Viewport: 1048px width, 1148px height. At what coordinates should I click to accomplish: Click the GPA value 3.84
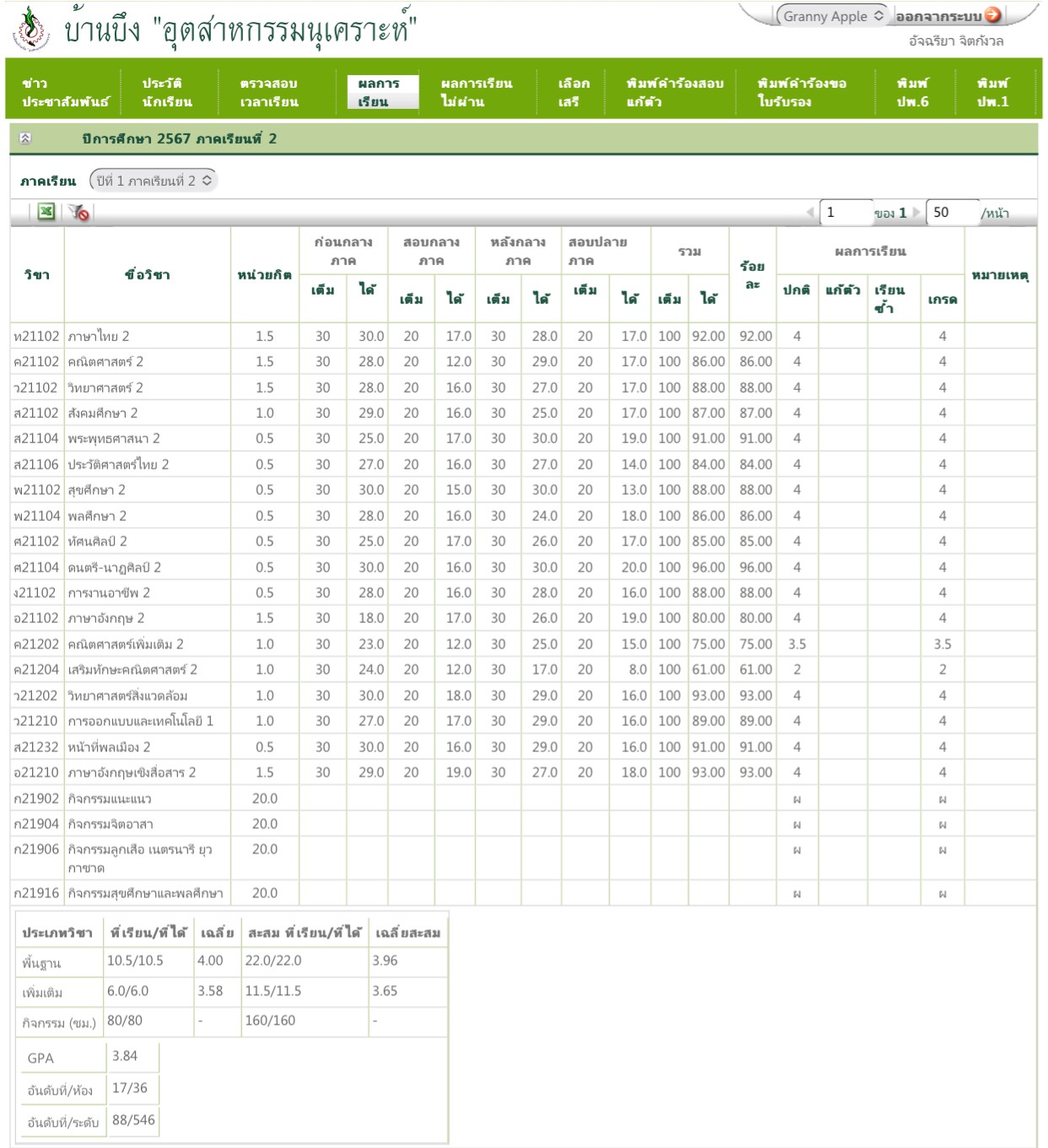coord(125,1056)
